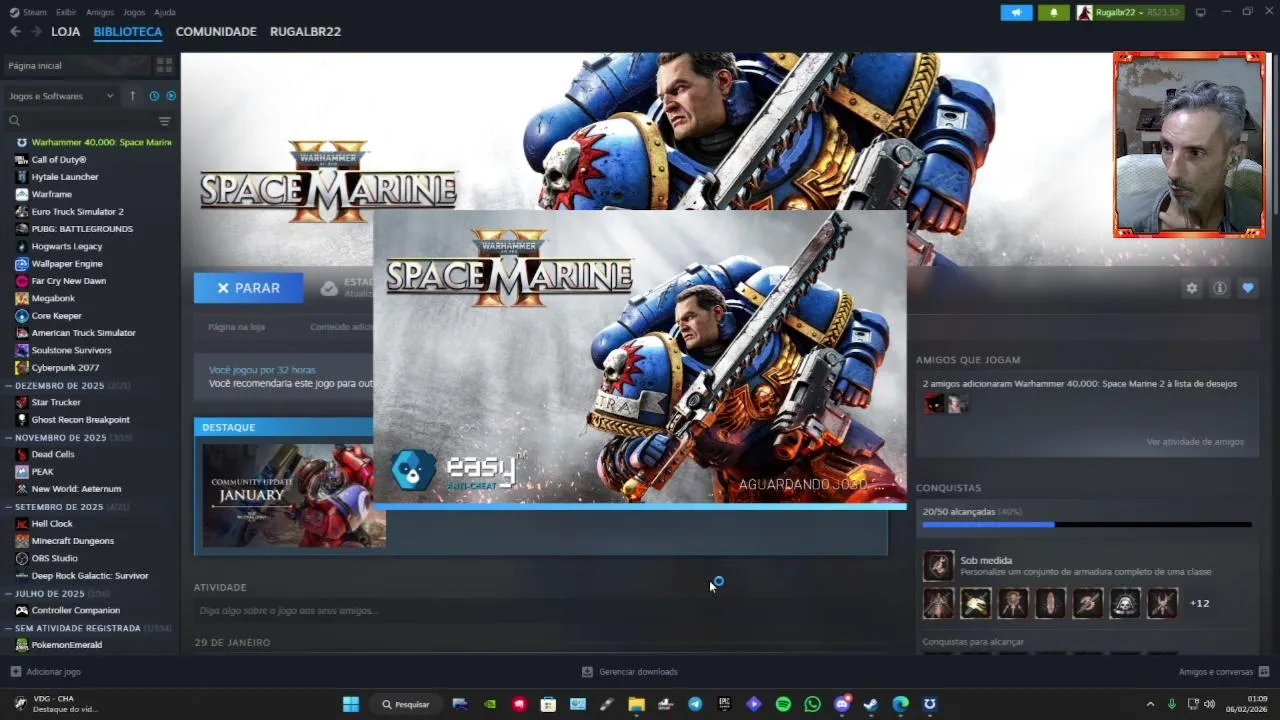Click the sort ascending arrow in library
This screenshot has width=1280, height=720.
132,96
